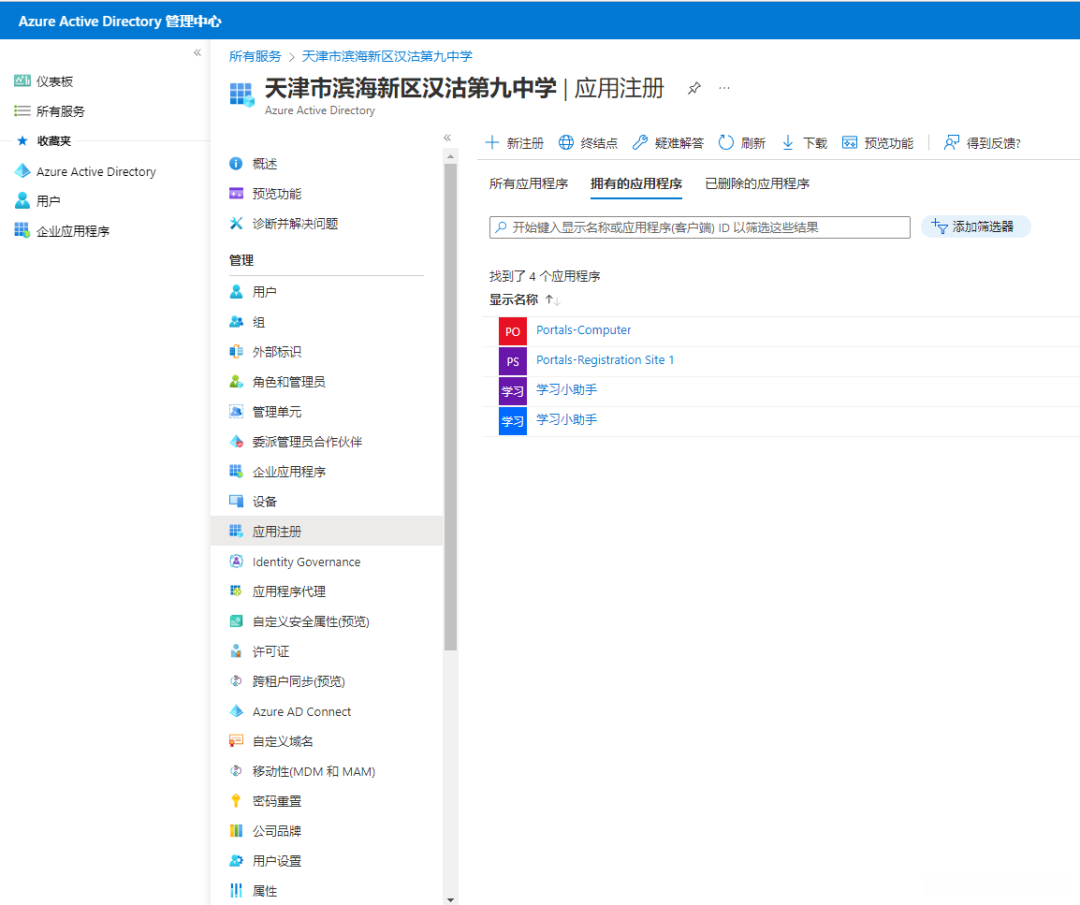1080x905 pixels.
Task: Open 角色和管理员 icon
Action: (x=236, y=382)
